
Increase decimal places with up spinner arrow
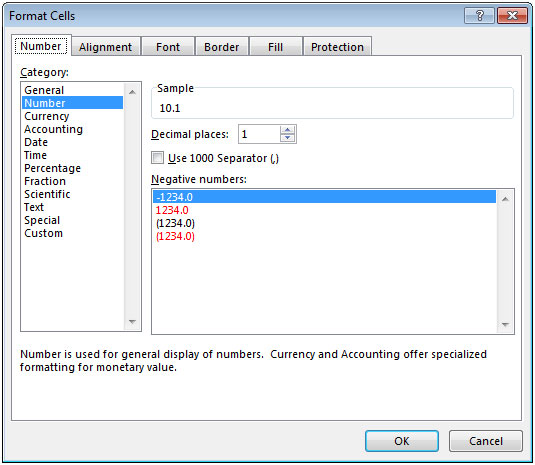coord(287,130)
